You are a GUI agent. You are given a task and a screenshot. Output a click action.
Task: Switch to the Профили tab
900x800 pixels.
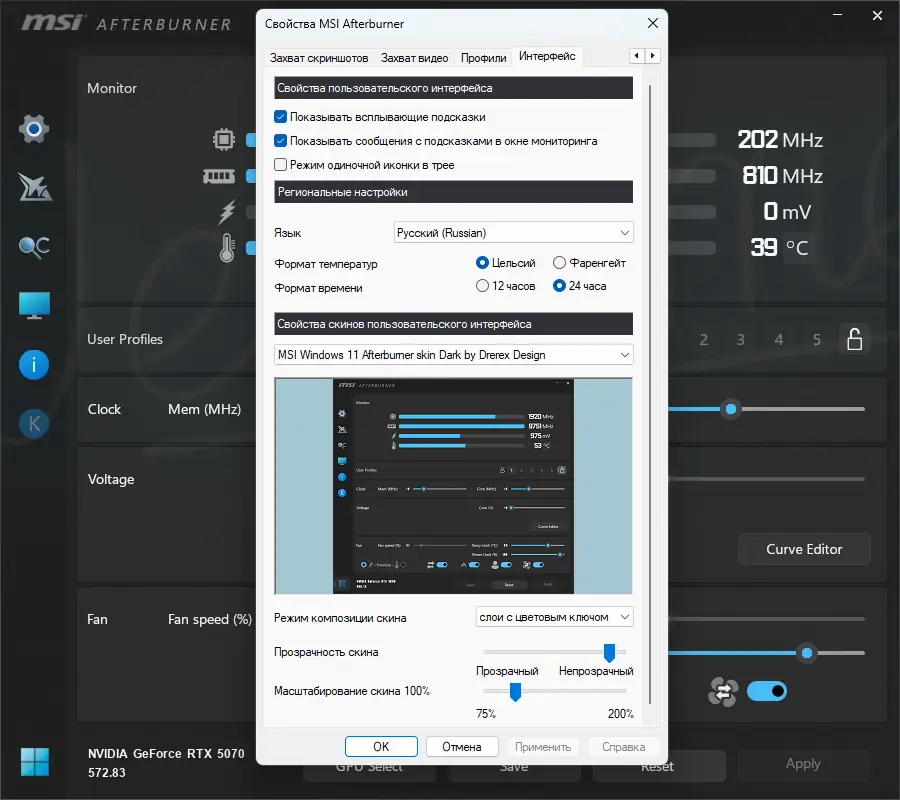(483, 58)
